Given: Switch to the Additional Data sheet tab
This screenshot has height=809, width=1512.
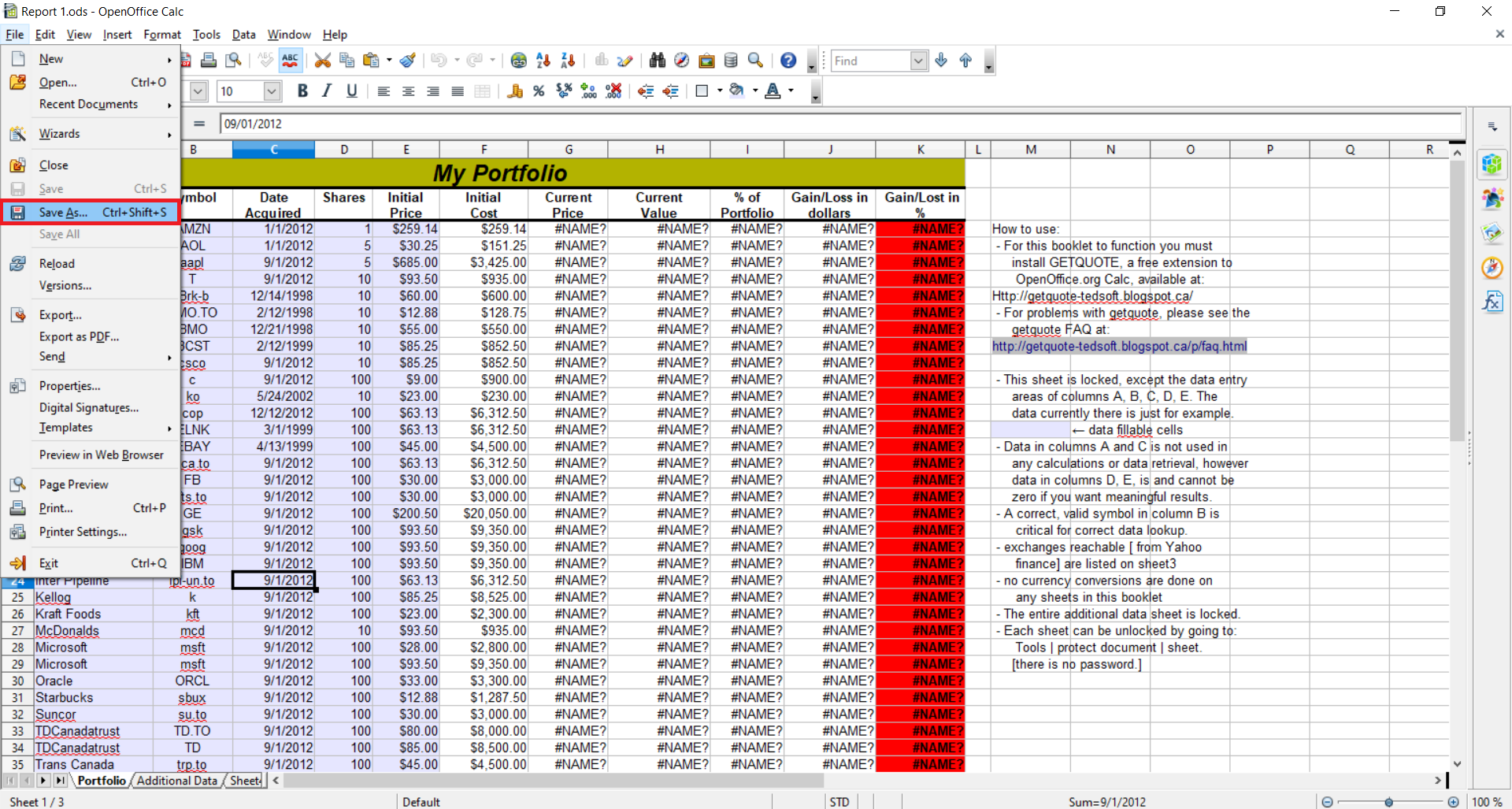Looking at the screenshot, I should (x=176, y=781).
